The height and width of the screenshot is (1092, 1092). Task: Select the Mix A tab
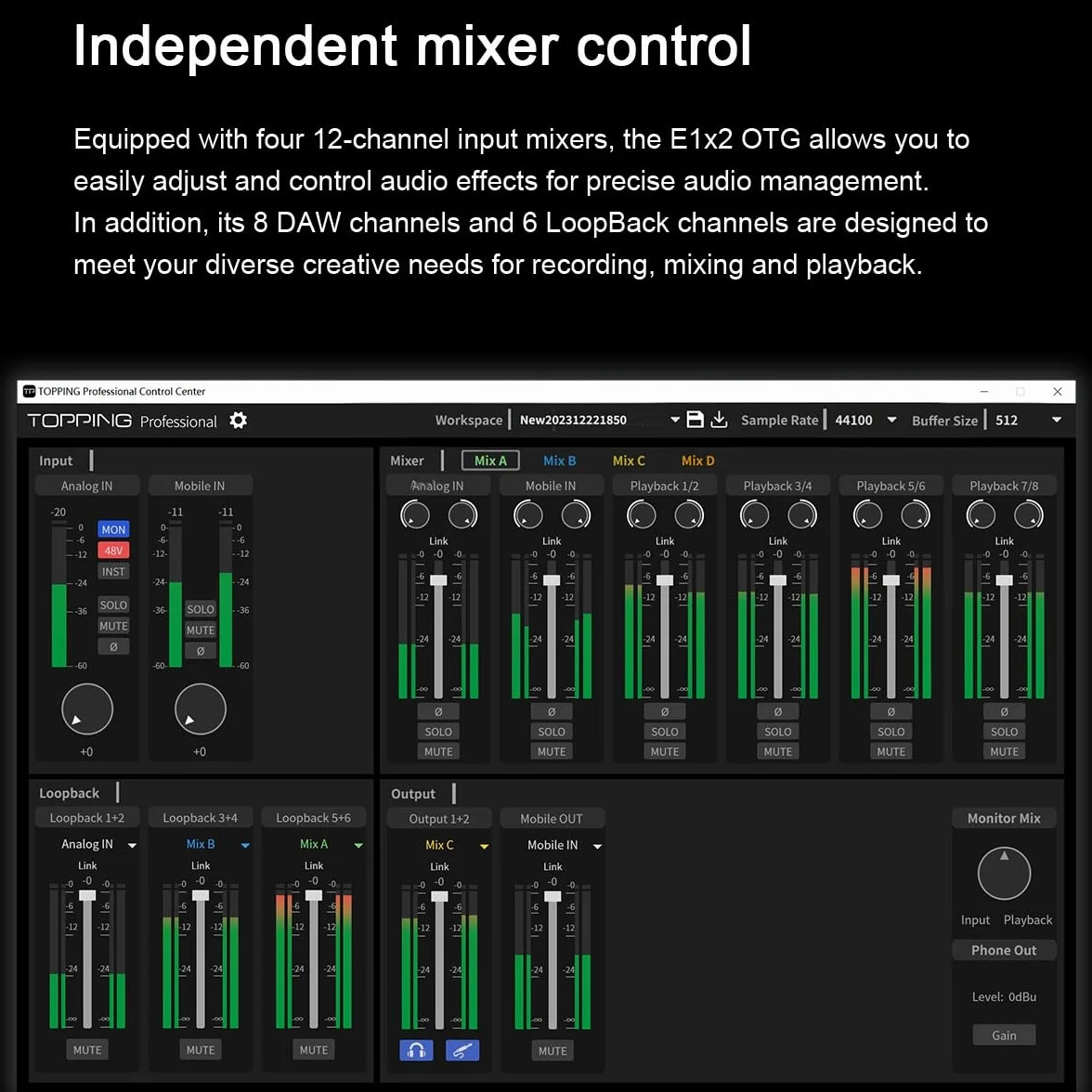tap(490, 461)
